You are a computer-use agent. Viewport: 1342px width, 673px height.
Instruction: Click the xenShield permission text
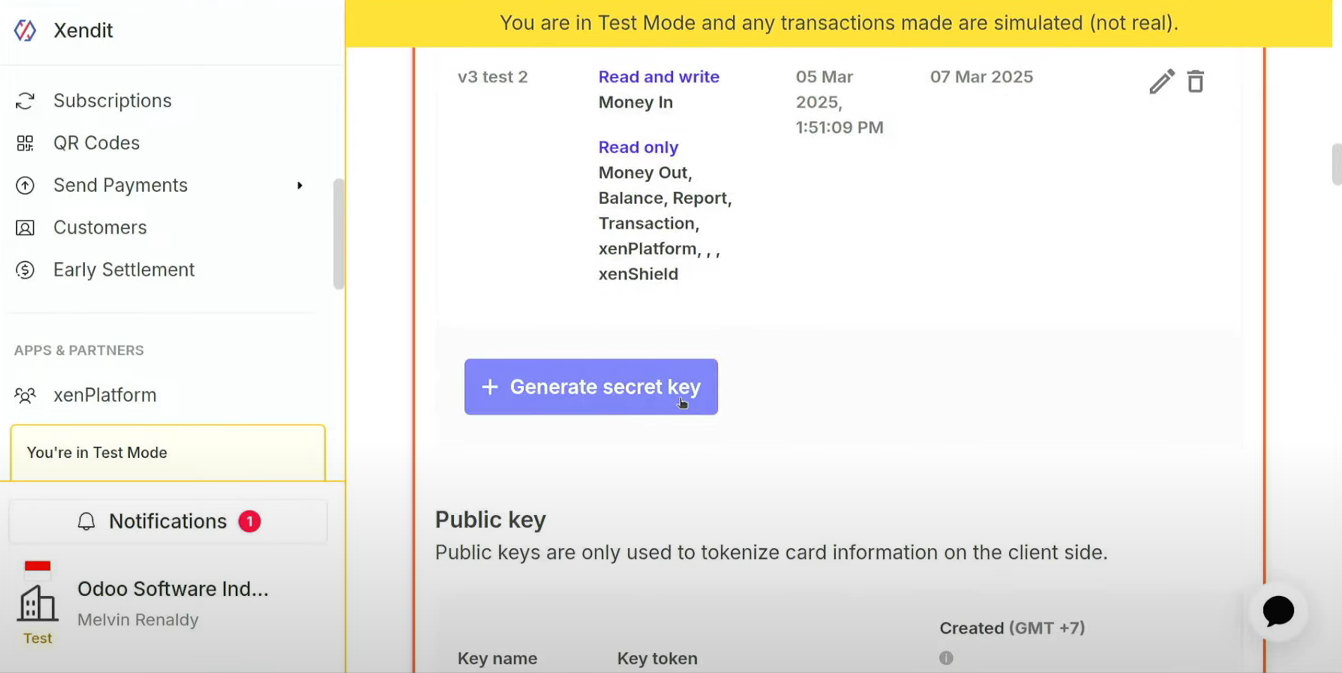[638, 274]
